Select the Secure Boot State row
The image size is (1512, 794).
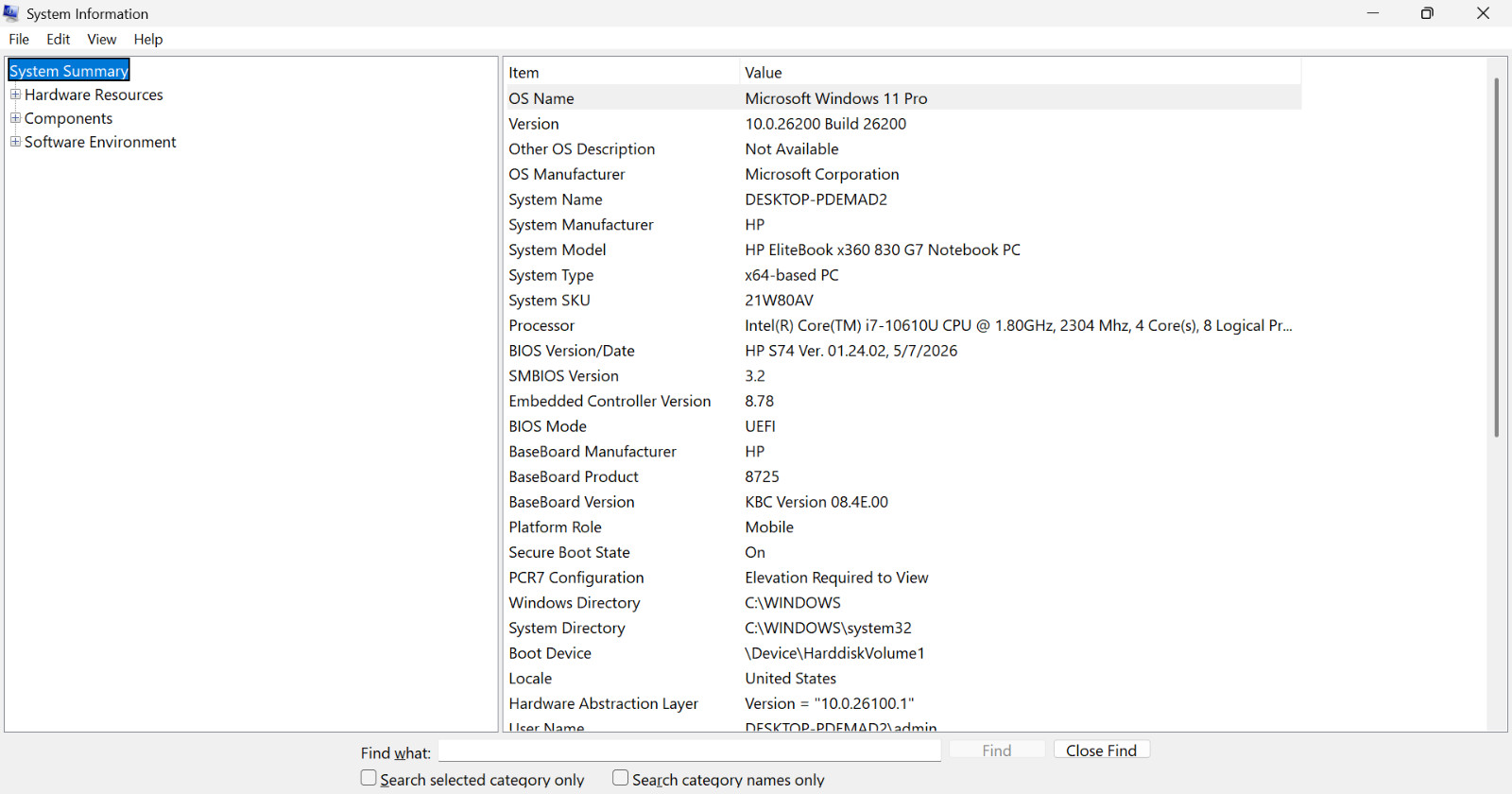903,552
